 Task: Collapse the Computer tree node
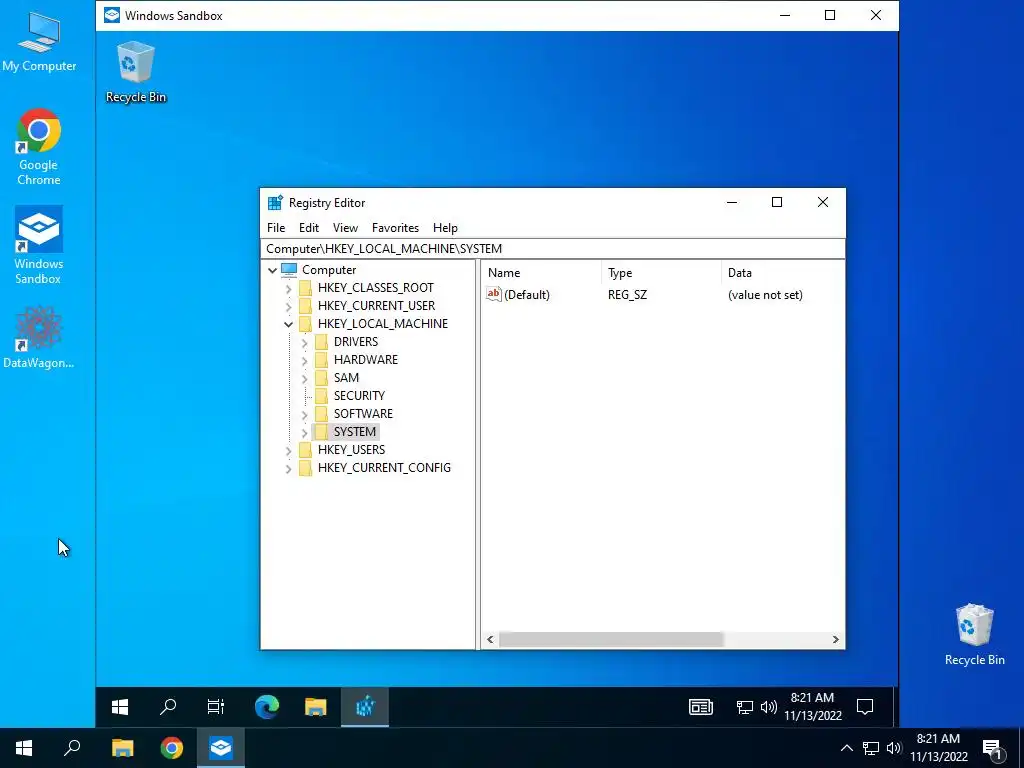click(x=272, y=270)
